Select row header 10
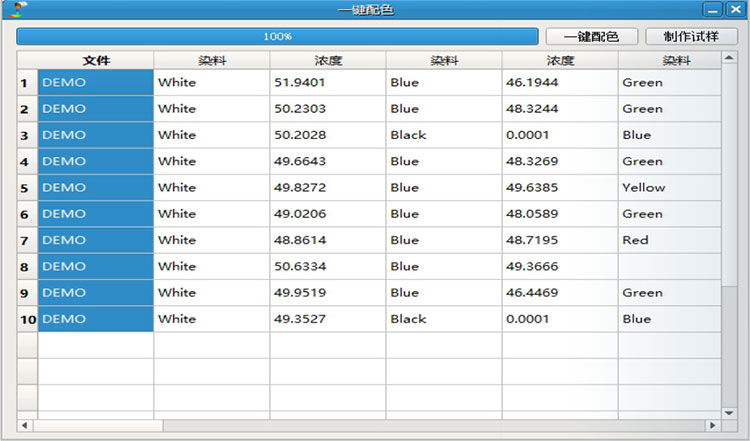750x441 pixels. click(x=27, y=320)
